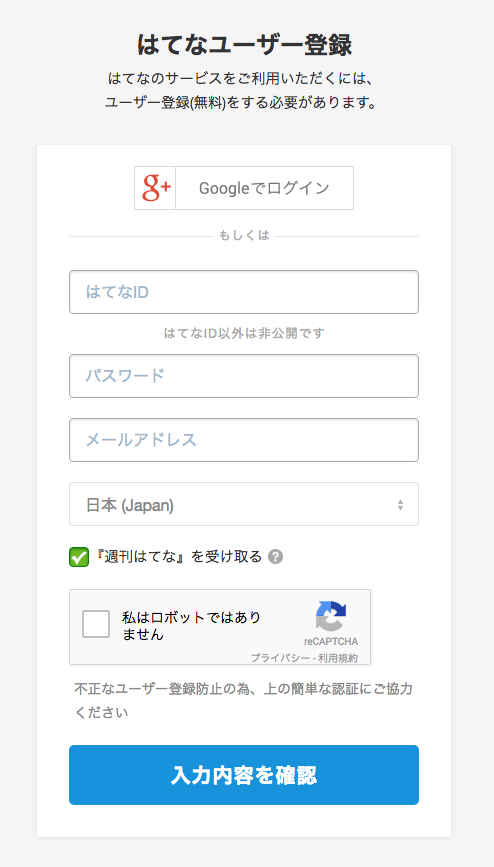The height and width of the screenshot is (867, 494).
Task: Click the red Google+ logo icon
Action: [x=155, y=188]
